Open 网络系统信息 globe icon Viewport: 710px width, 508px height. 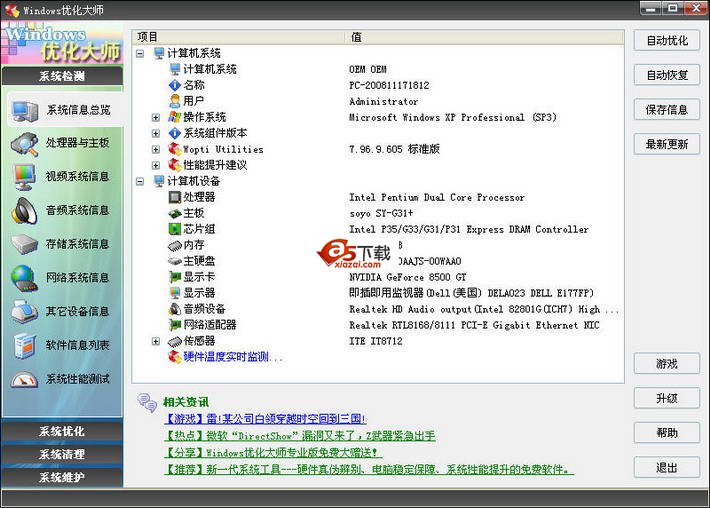click(x=24, y=278)
